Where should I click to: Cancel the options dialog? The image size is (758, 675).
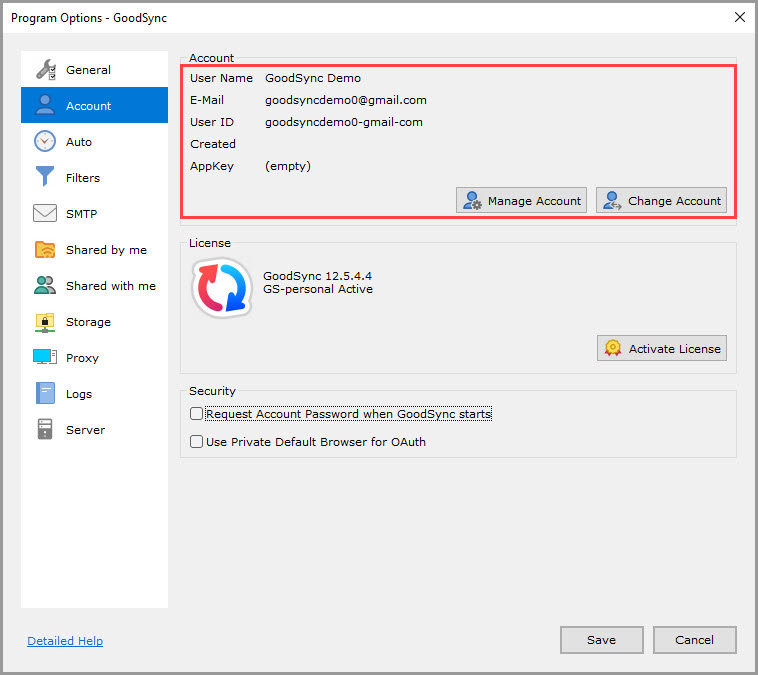tap(694, 640)
